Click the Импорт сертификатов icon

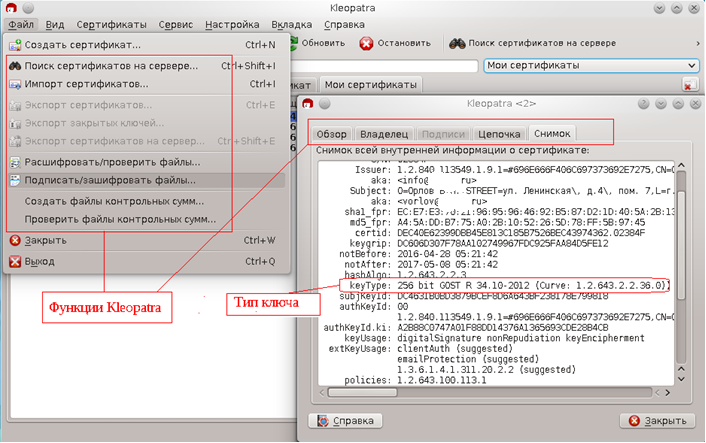[x=15, y=84]
